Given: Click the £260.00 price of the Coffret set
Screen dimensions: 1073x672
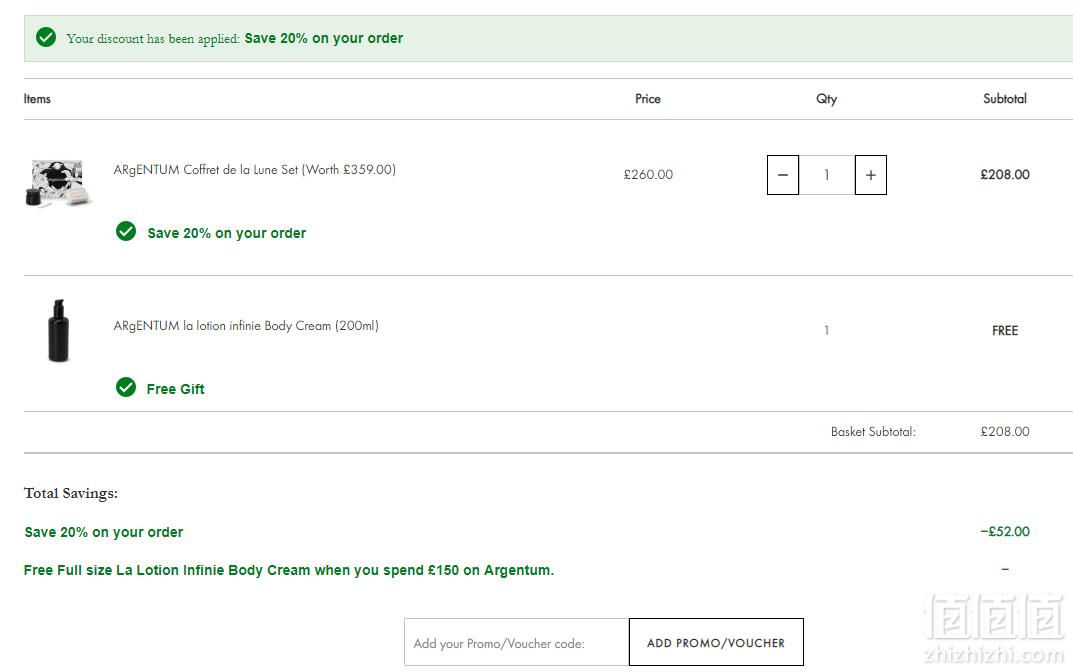Looking at the screenshot, I should pos(648,175).
